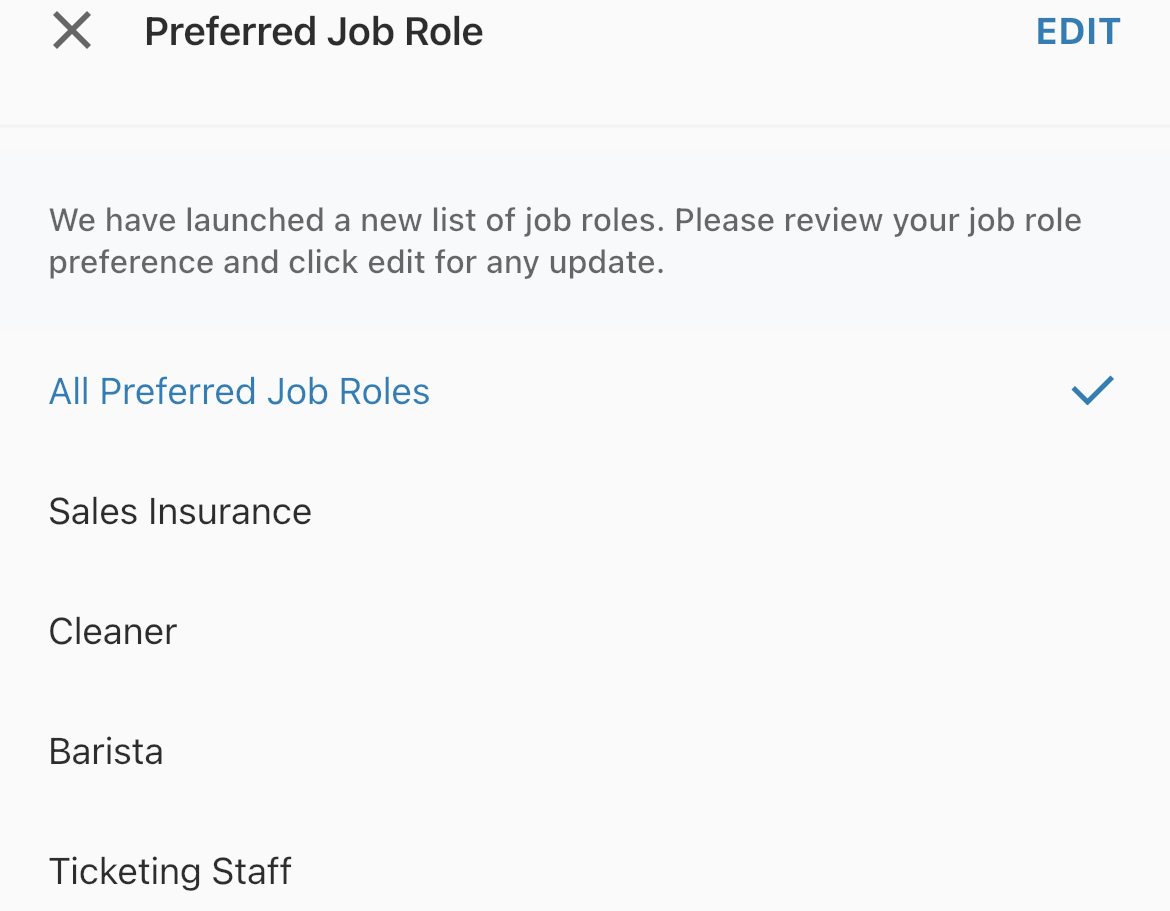Viewport: 1170px width, 911px height.
Task: Open the job role editor via EDIT
Action: (1078, 31)
